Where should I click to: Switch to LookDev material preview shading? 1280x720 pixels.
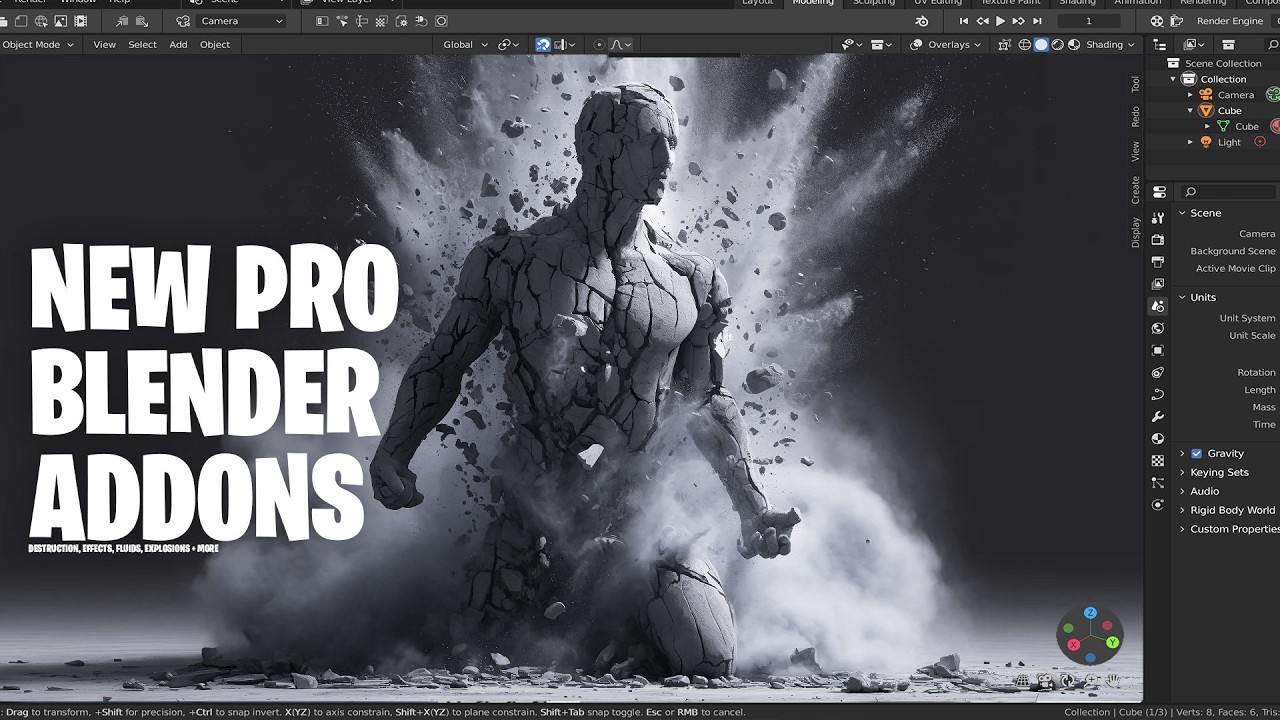pos(1057,44)
